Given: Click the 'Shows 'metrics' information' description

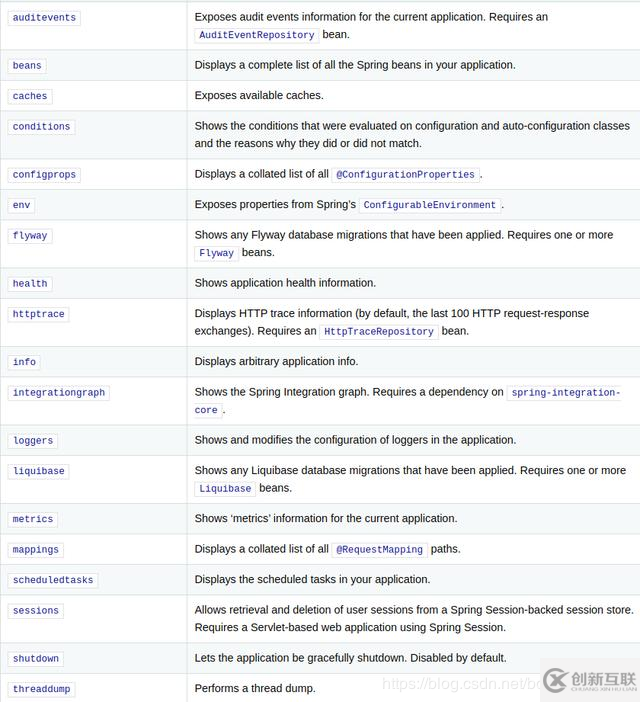Looking at the screenshot, I should [326, 518].
